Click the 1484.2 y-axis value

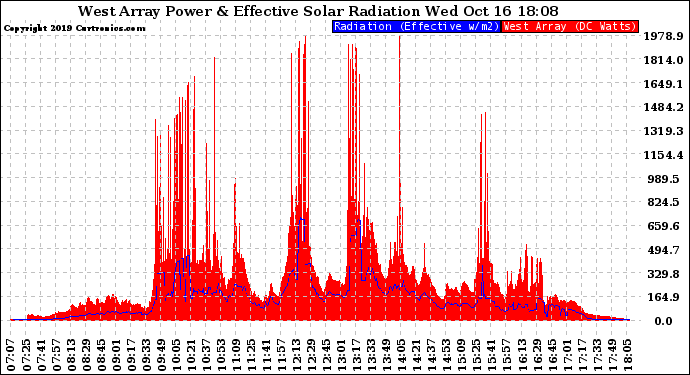(x=663, y=107)
